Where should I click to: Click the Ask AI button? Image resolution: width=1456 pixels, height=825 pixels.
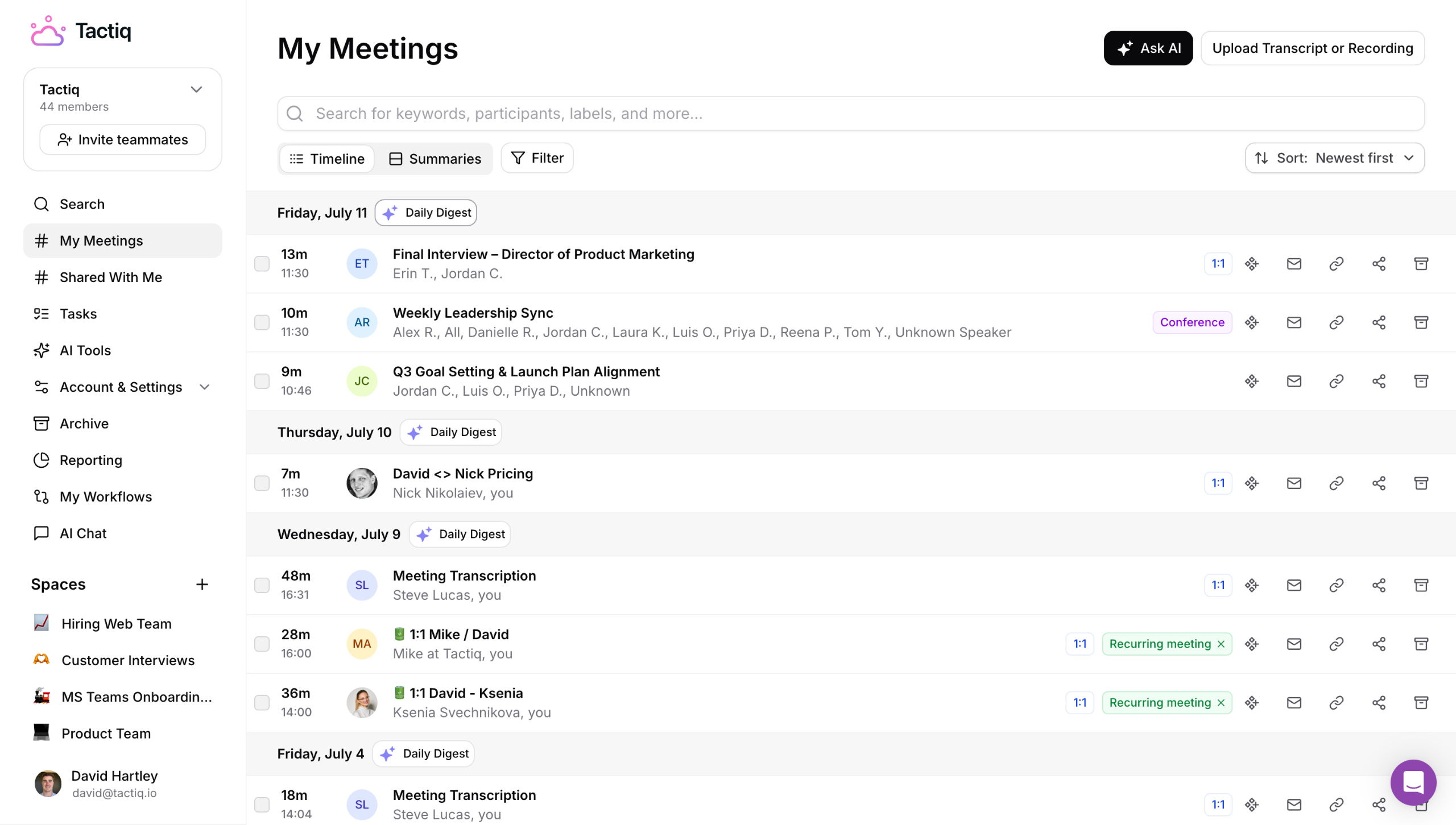[1148, 48]
